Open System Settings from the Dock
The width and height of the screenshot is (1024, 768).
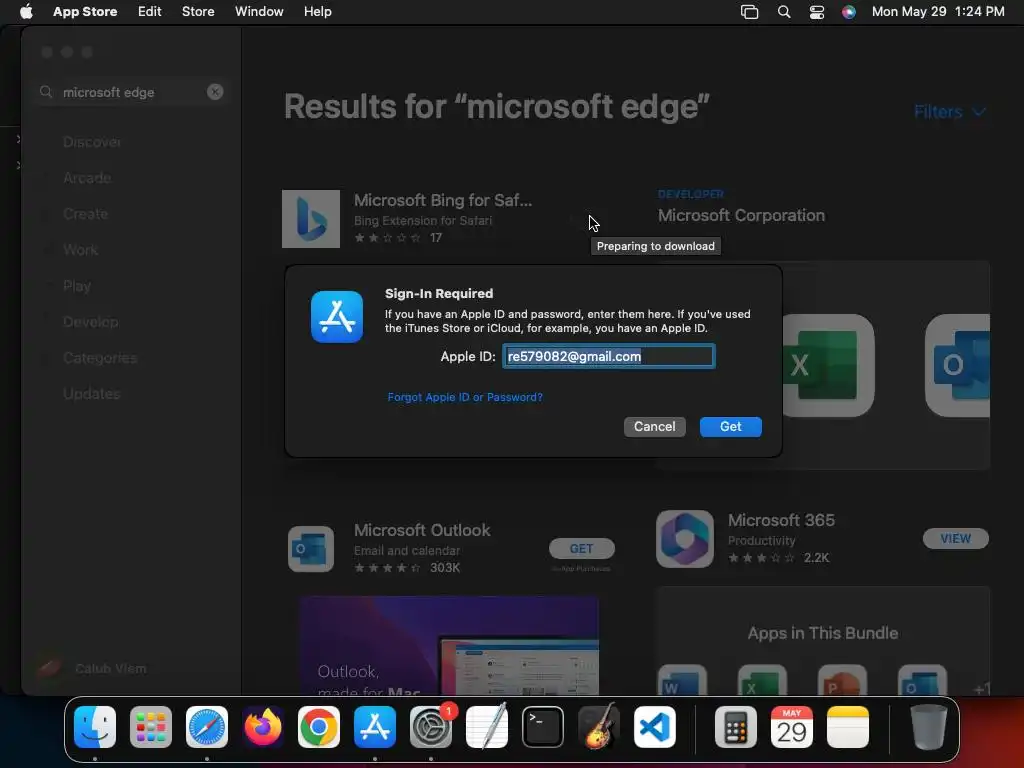(431, 727)
